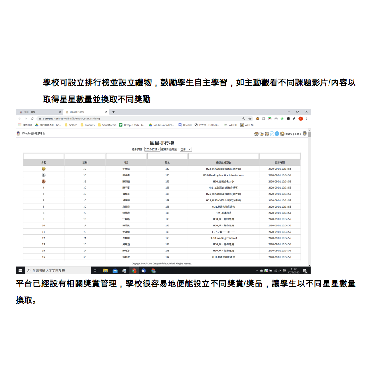Click the webpage vertical scrollbar
The height and width of the screenshot is (380, 380).
coord(310,197)
